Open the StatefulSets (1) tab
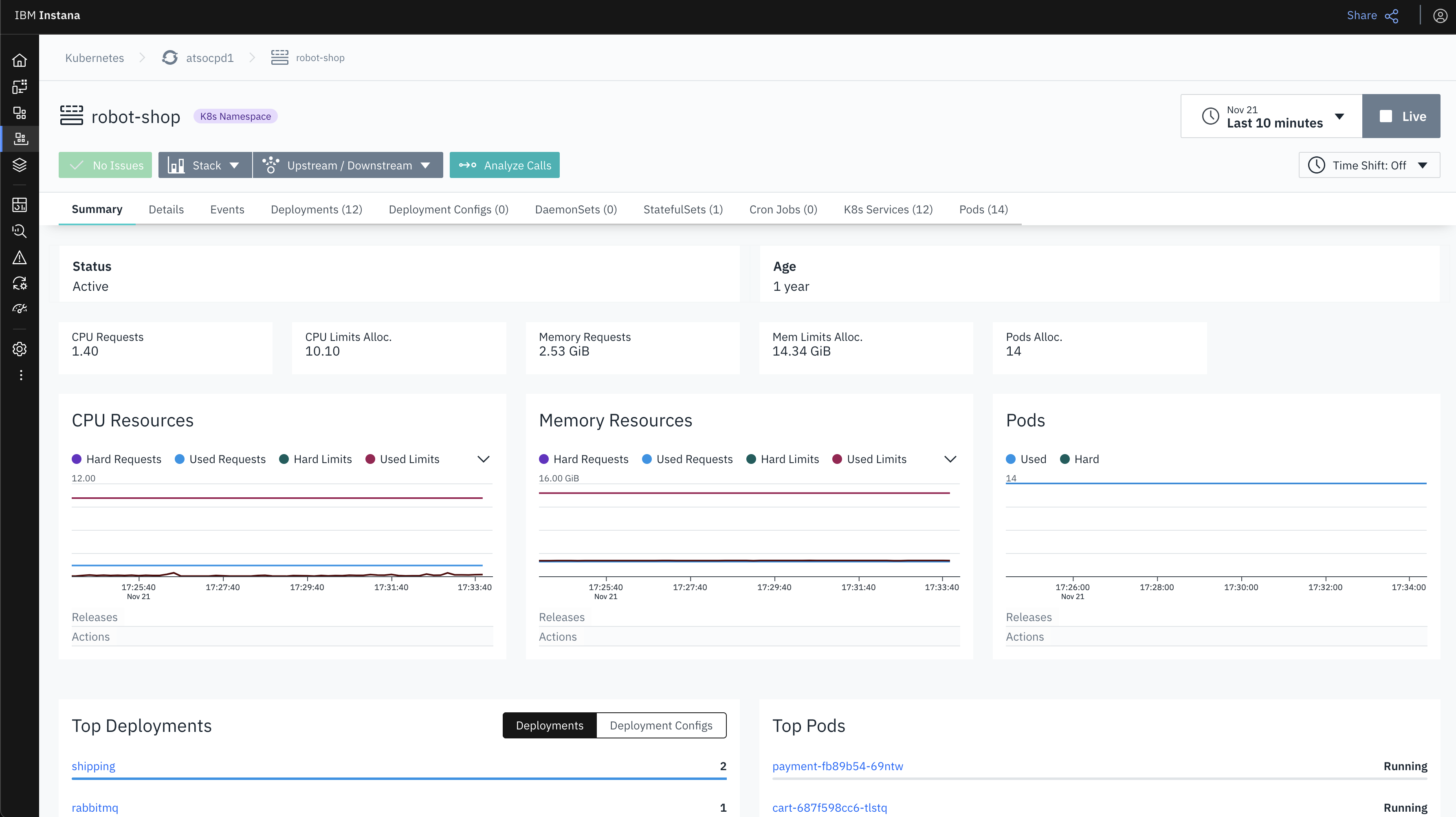Screen dimensions: 1456x817 click(x=683, y=209)
